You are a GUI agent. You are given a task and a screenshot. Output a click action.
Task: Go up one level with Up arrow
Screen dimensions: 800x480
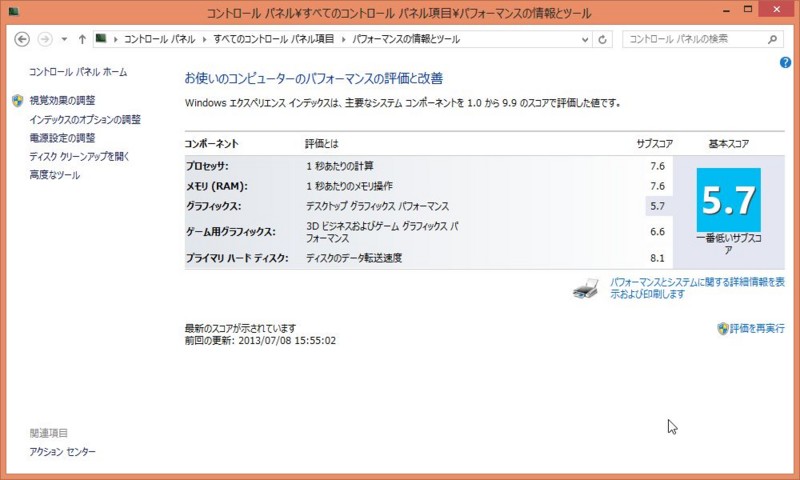point(82,39)
